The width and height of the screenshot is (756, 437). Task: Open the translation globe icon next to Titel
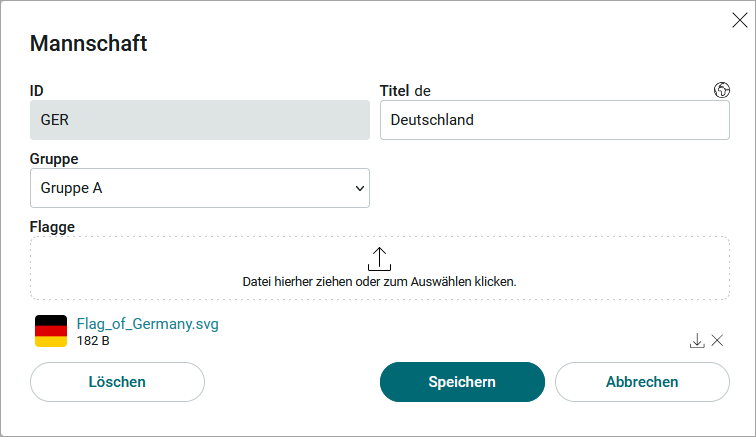[x=721, y=90]
